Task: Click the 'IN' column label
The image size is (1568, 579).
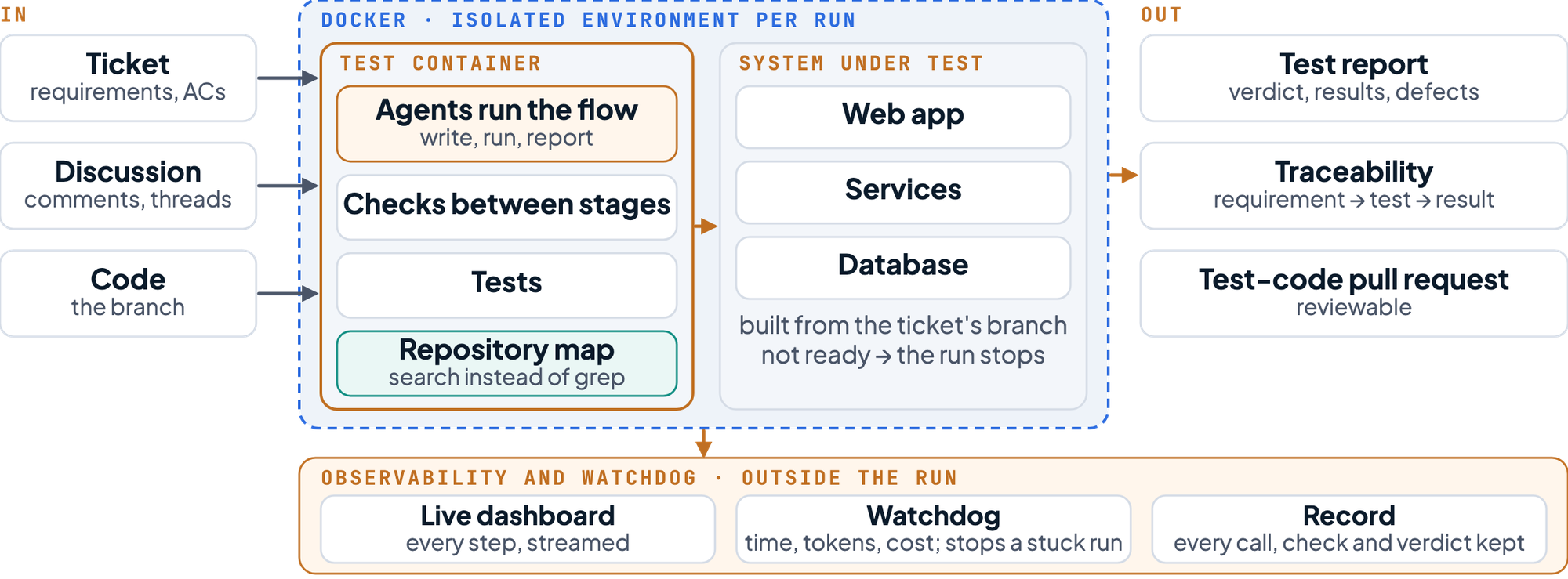Action: (x=13, y=15)
